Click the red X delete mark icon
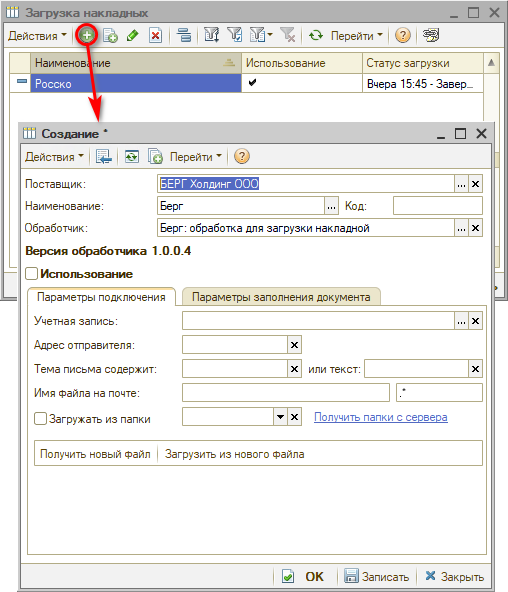The image size is (508, 592). click(155, 36)
